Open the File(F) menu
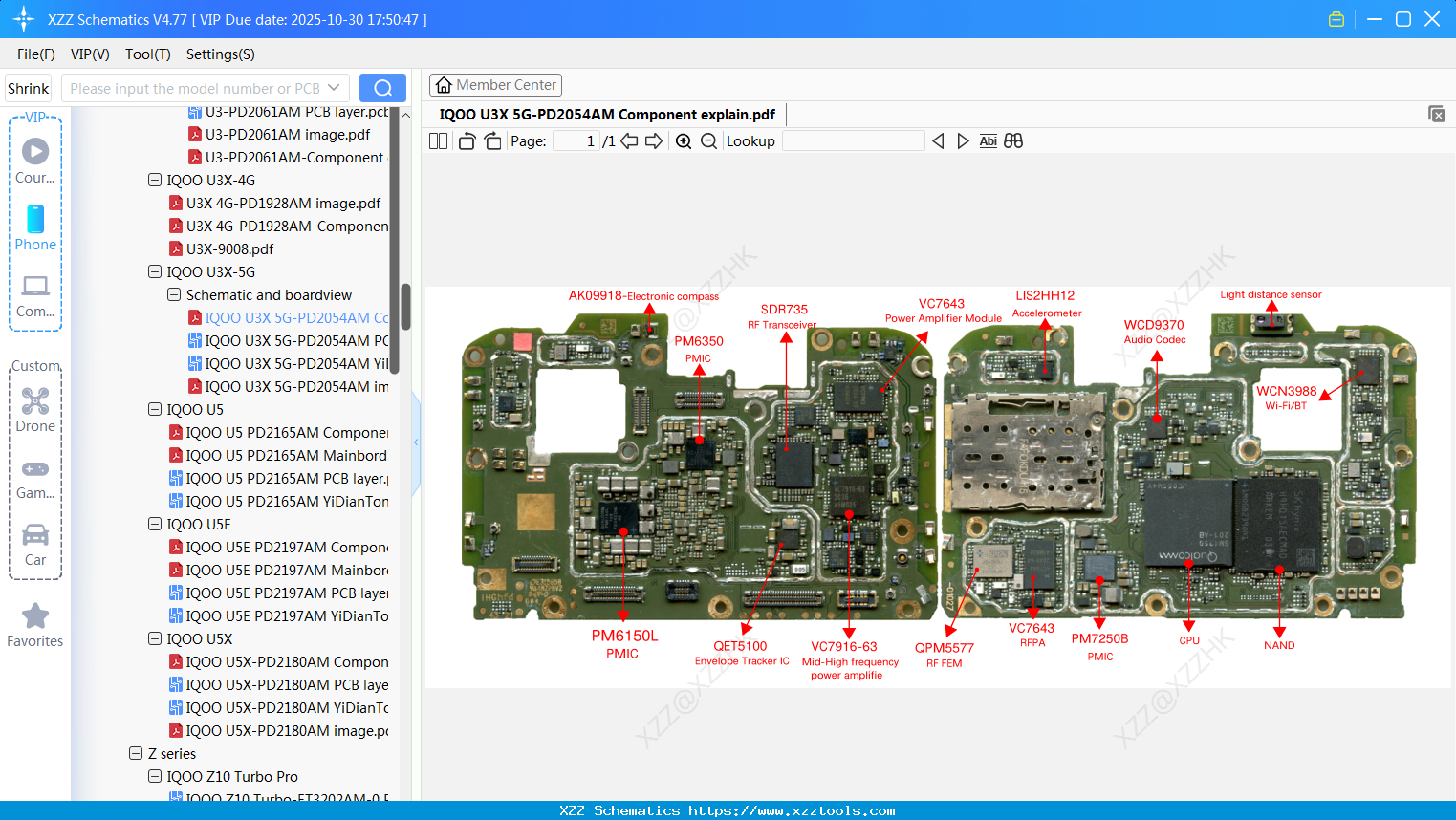 click(36, 54)
